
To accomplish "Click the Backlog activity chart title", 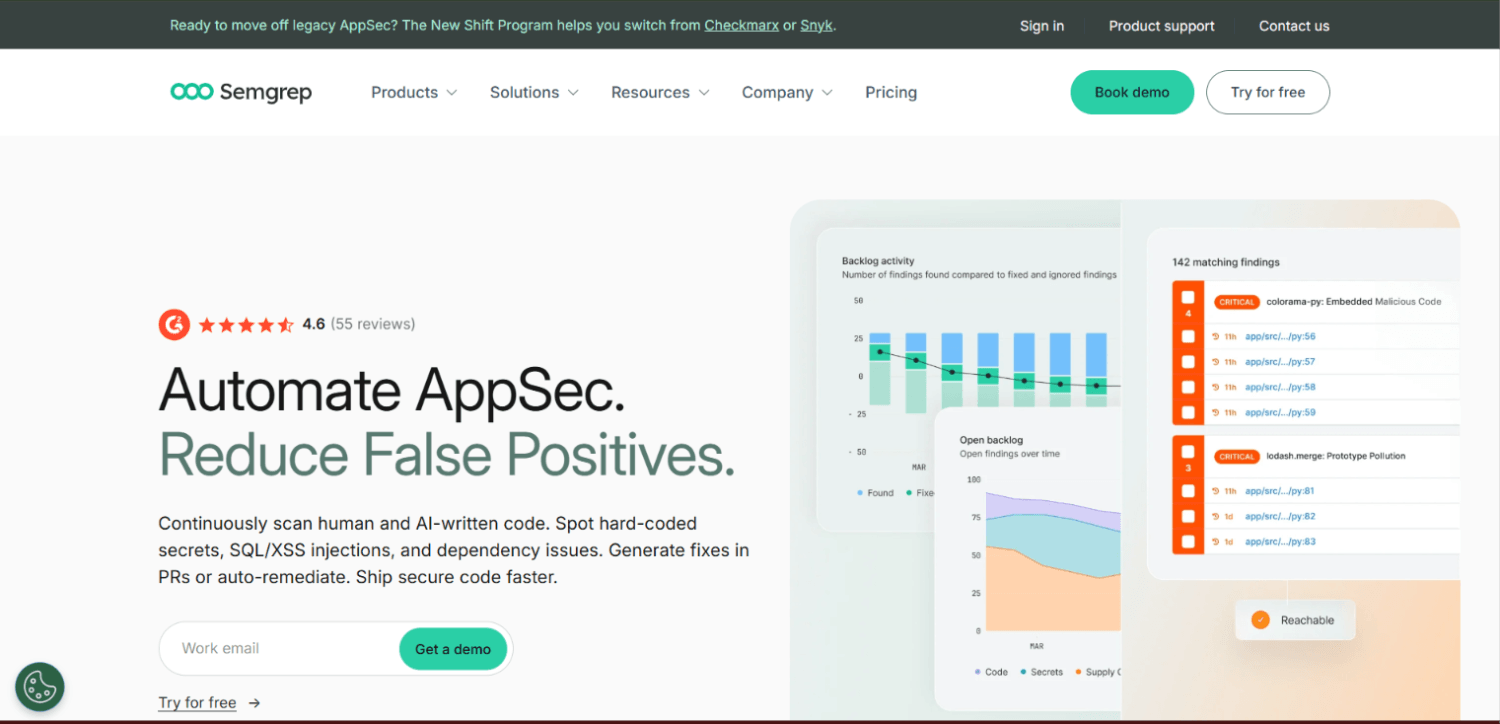I will (878, 261).
